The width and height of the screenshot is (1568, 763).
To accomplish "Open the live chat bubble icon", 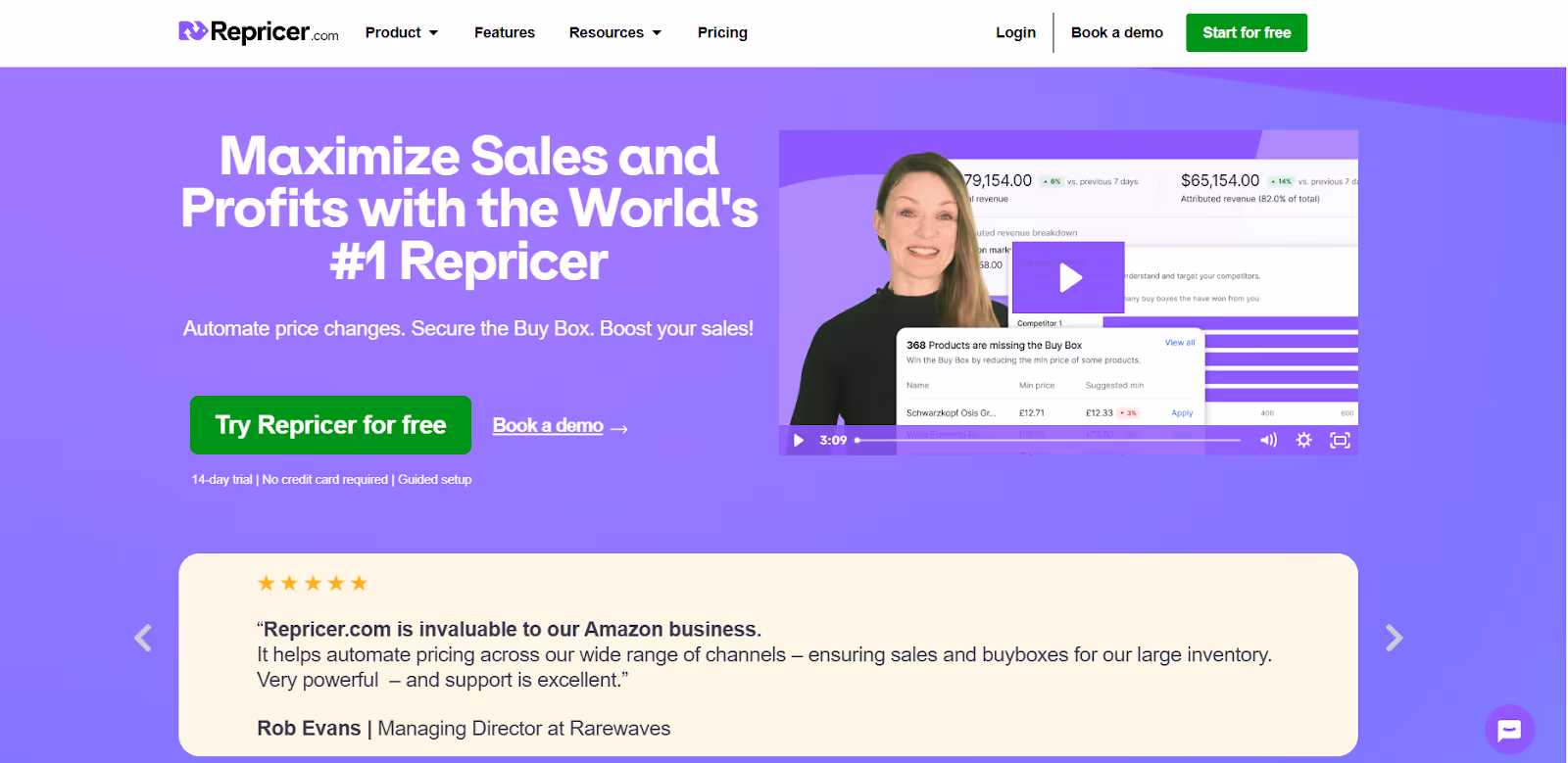I will pos(1509,730).
